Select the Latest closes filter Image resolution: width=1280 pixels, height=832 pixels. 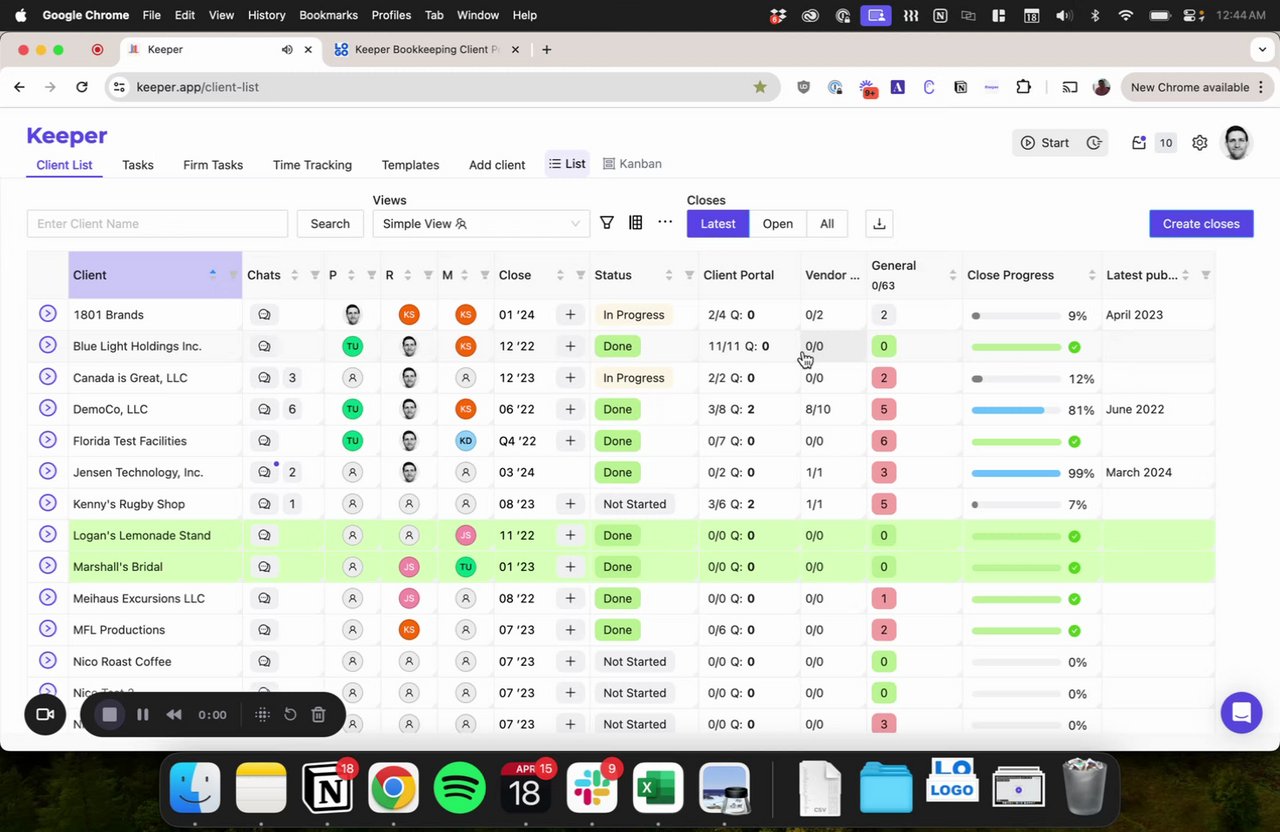[718, 224]
